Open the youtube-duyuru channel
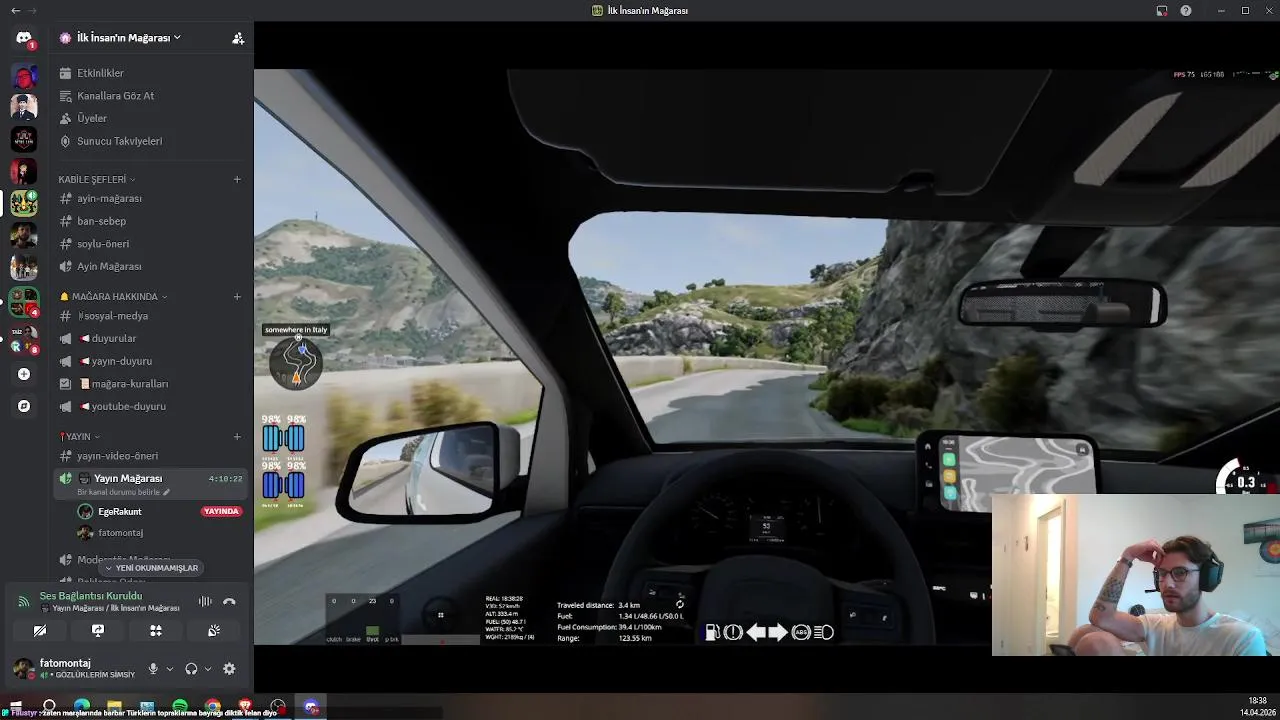The width and height of the screenshot is (1280, 720). (152, 406)
